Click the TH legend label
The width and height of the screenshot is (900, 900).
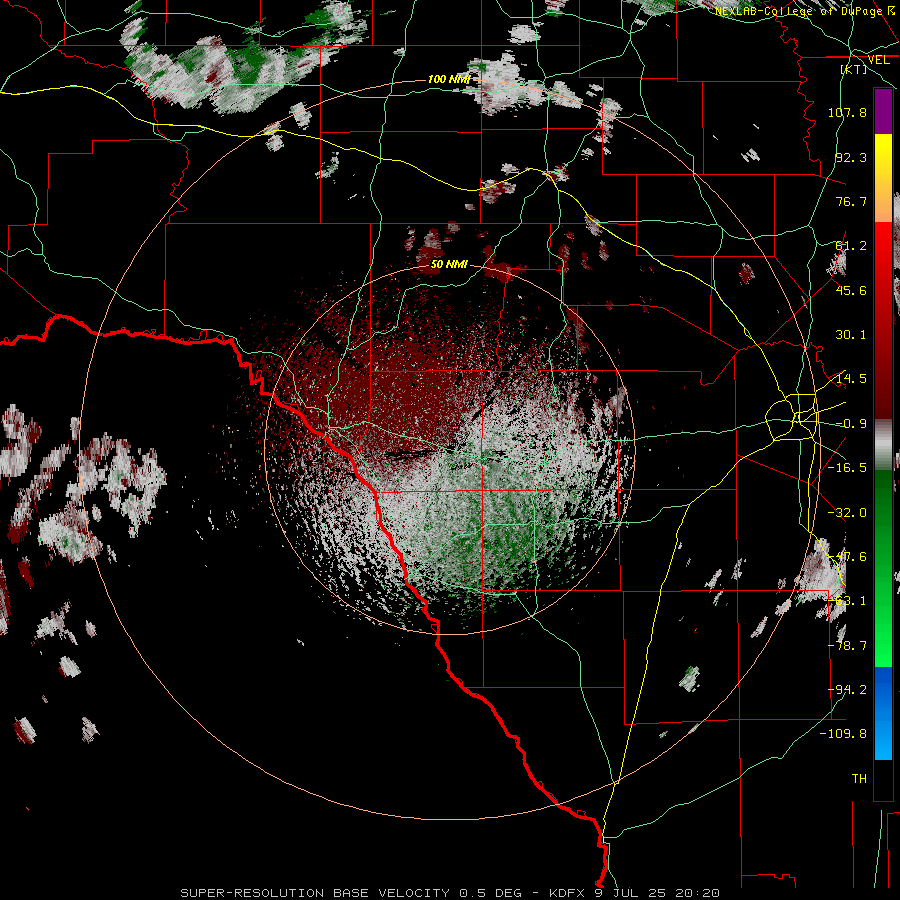pos(859,779)
